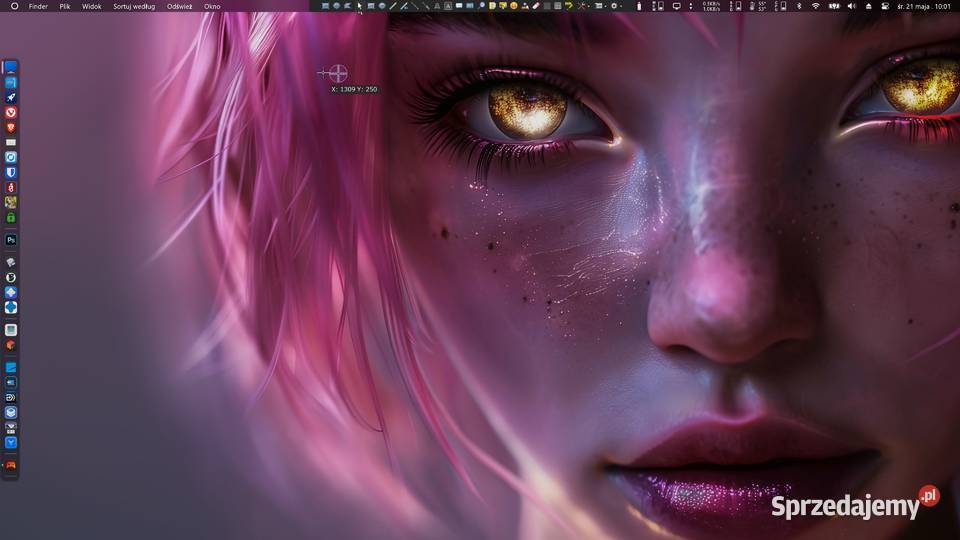Launch Photoshop from the dock
The width and height of the screenshot is (960, 540).
[10, 240]
